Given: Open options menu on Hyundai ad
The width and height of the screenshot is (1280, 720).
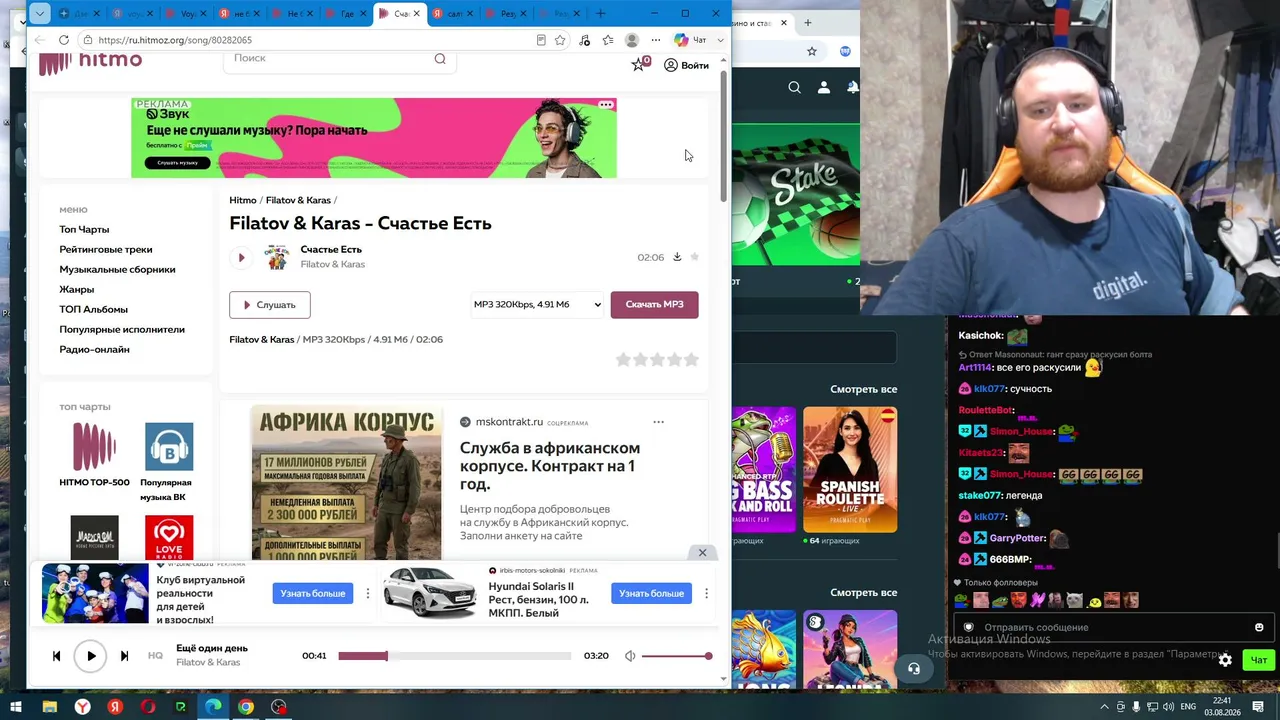Looking at the screenshot, I should (x=706, y=593).
